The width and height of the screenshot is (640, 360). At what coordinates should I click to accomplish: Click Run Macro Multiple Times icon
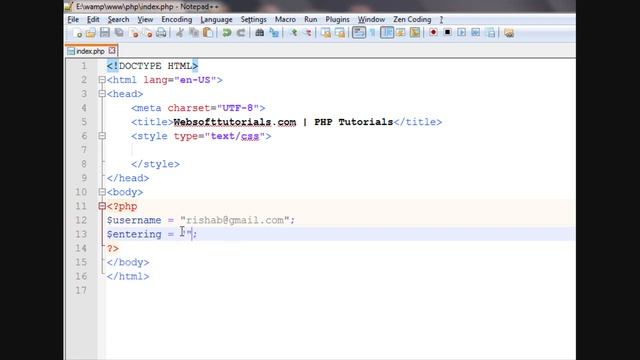(x=476, y=33)
